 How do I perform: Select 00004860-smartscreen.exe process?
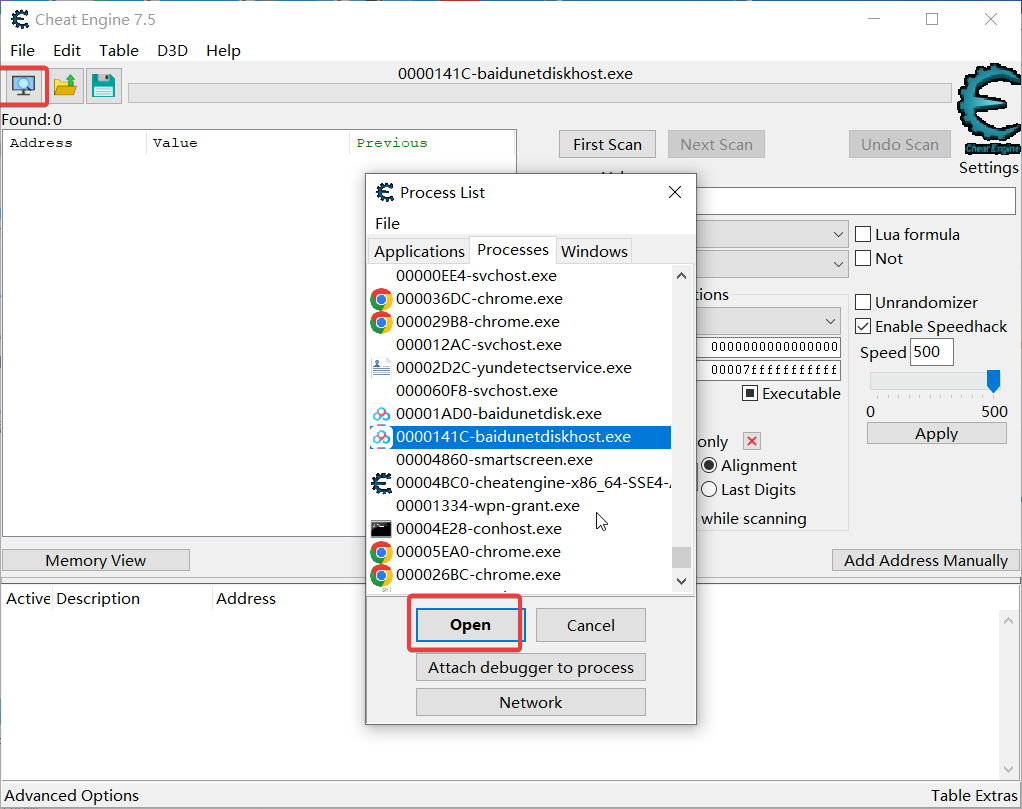click(520, 460)
